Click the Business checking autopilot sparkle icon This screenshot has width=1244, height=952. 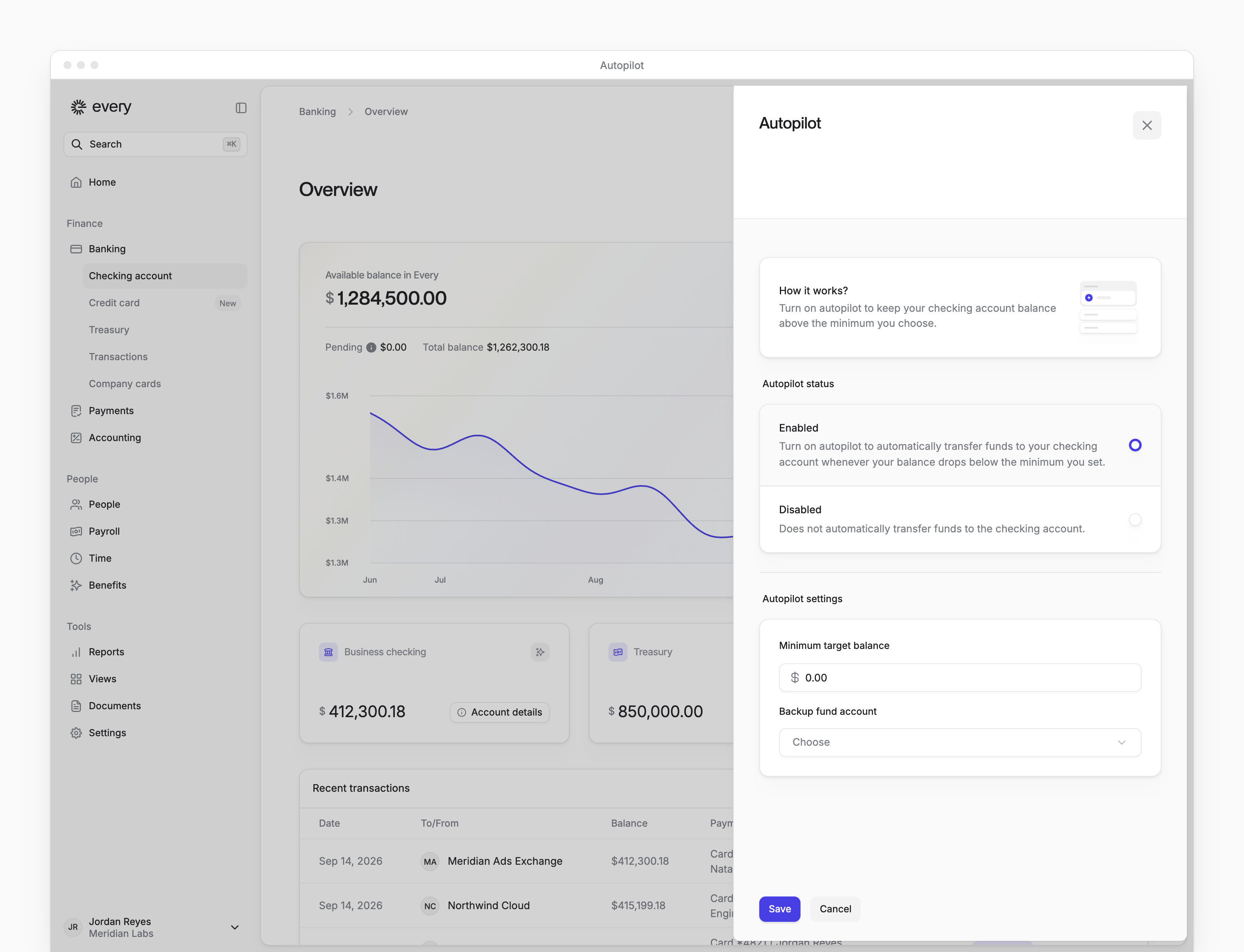coord(540,652)
